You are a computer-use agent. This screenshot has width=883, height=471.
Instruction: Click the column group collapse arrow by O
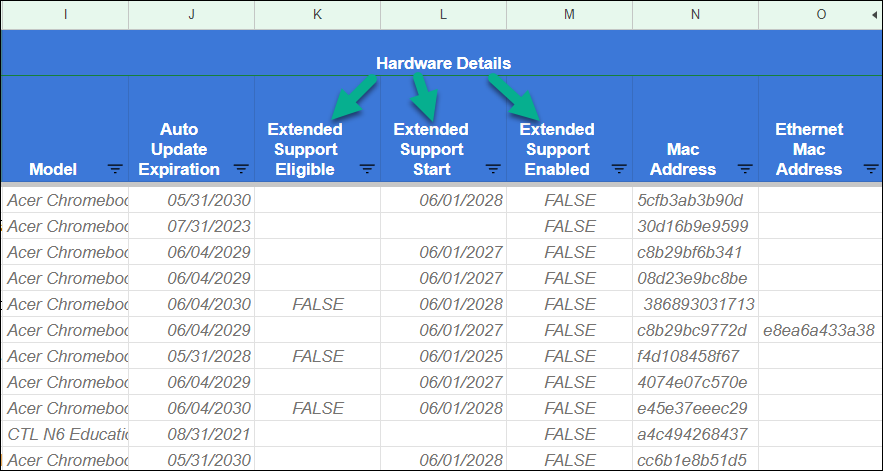click(875, 14)
